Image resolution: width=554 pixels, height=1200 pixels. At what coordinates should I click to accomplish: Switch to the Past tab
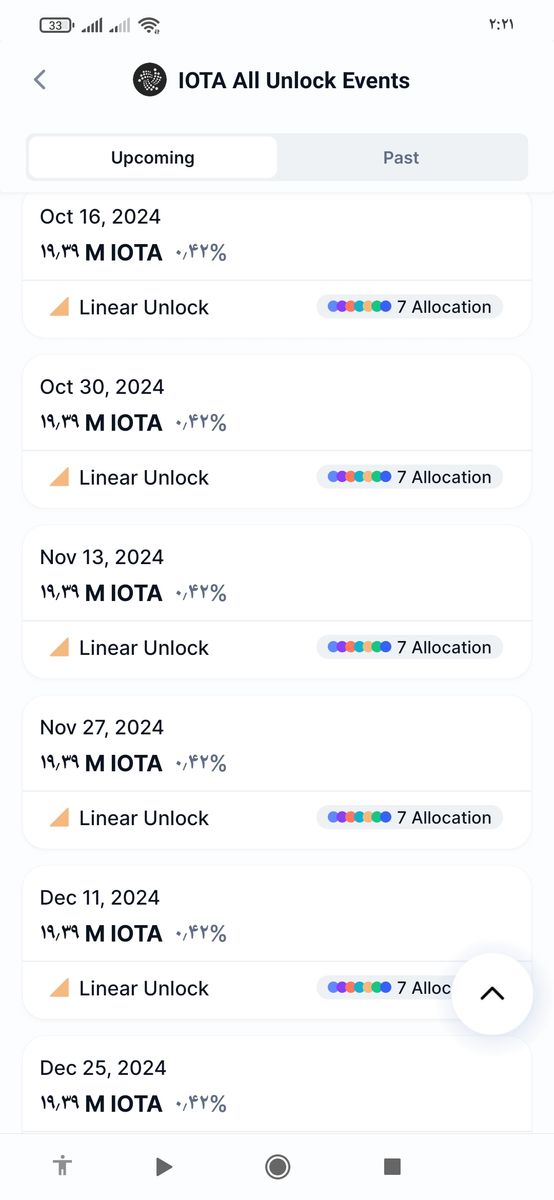tap(401, 157)
